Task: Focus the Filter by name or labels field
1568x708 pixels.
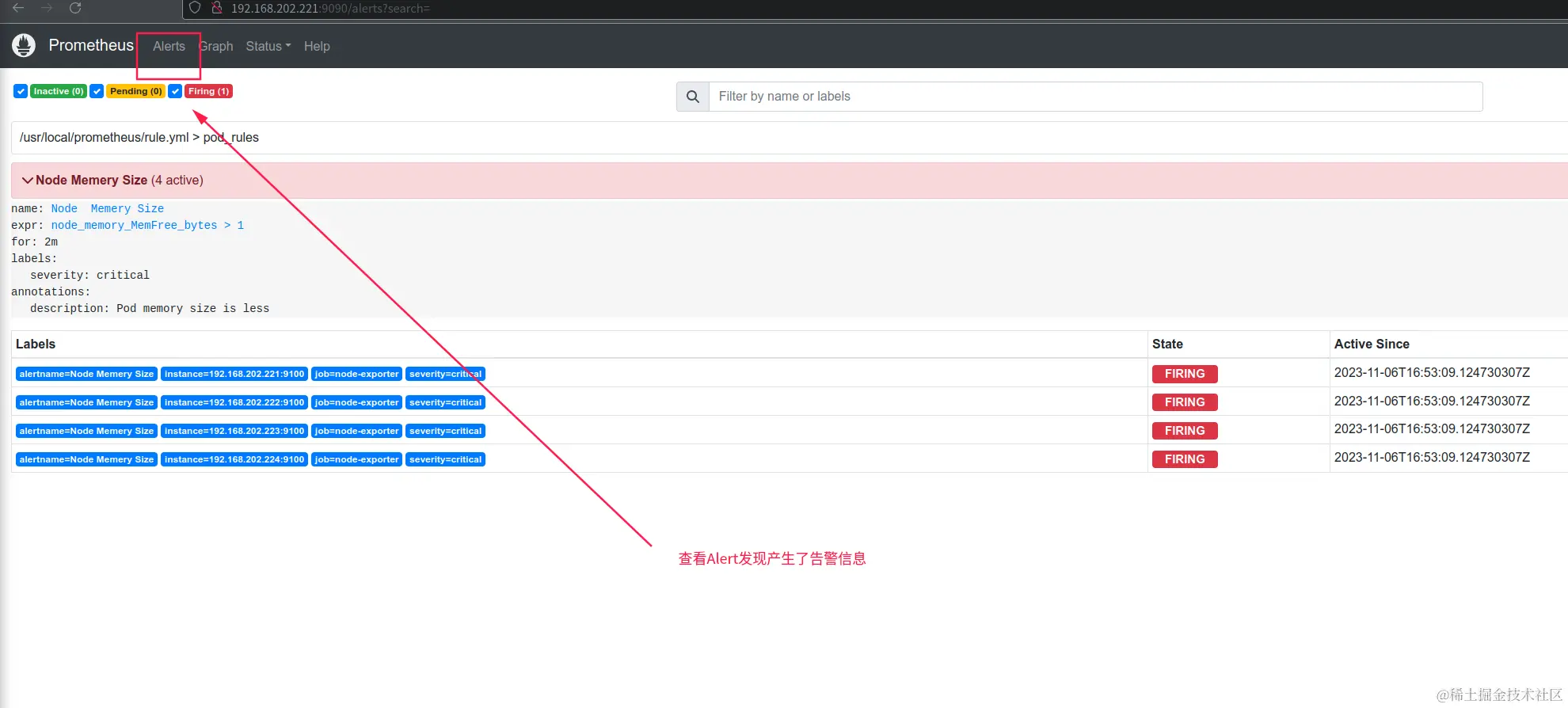Action: [x=1095, y=97]
